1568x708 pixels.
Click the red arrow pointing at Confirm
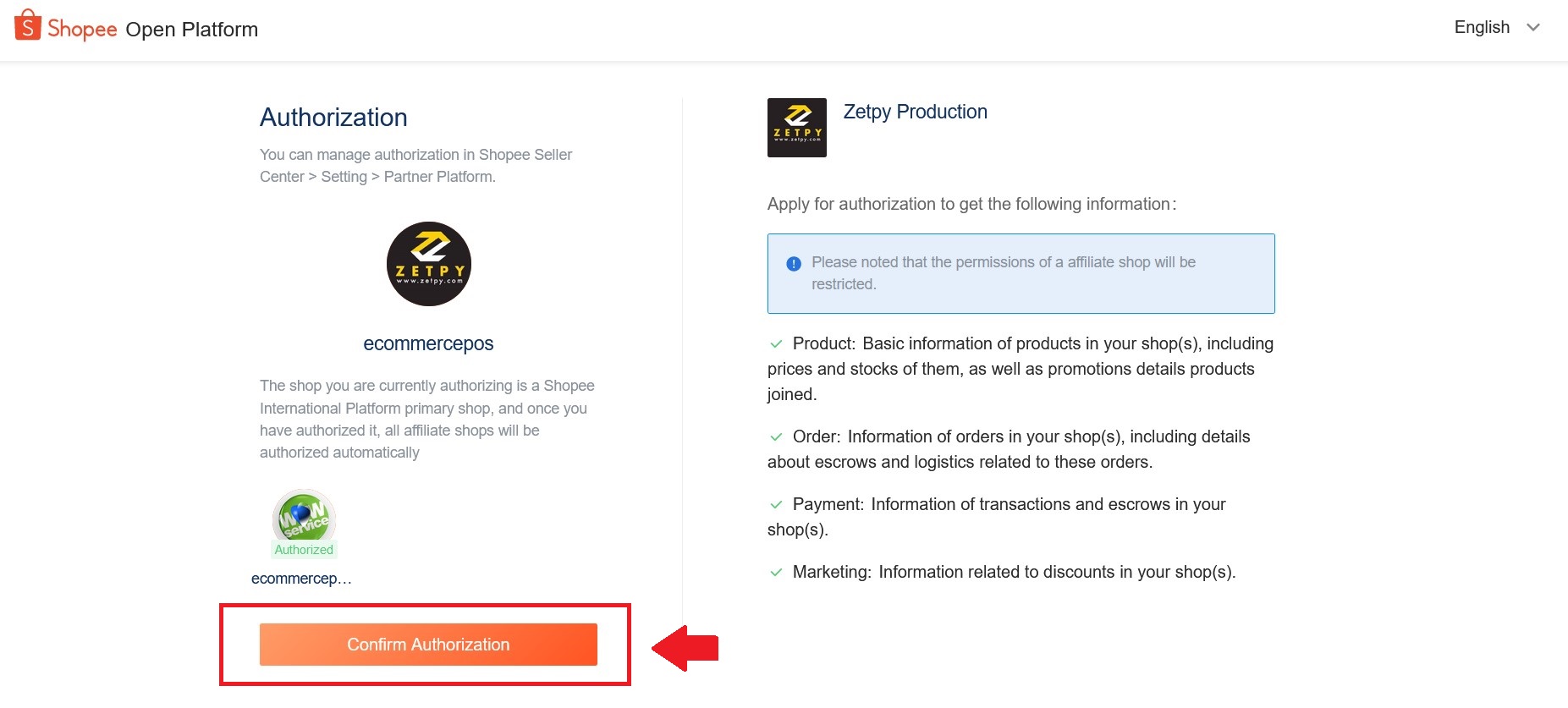click(686, 648)
